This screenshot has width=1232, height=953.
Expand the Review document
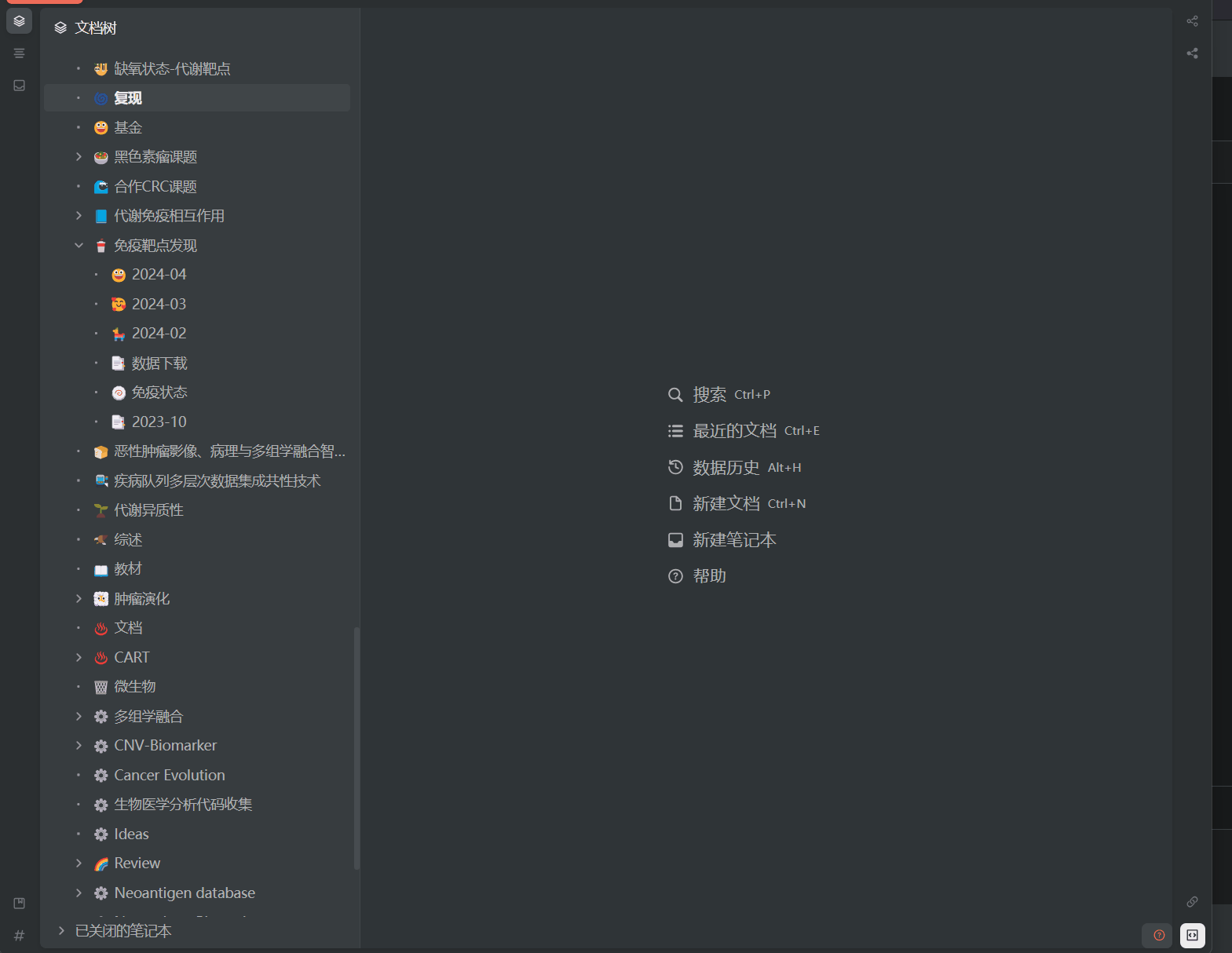(79, 864)
